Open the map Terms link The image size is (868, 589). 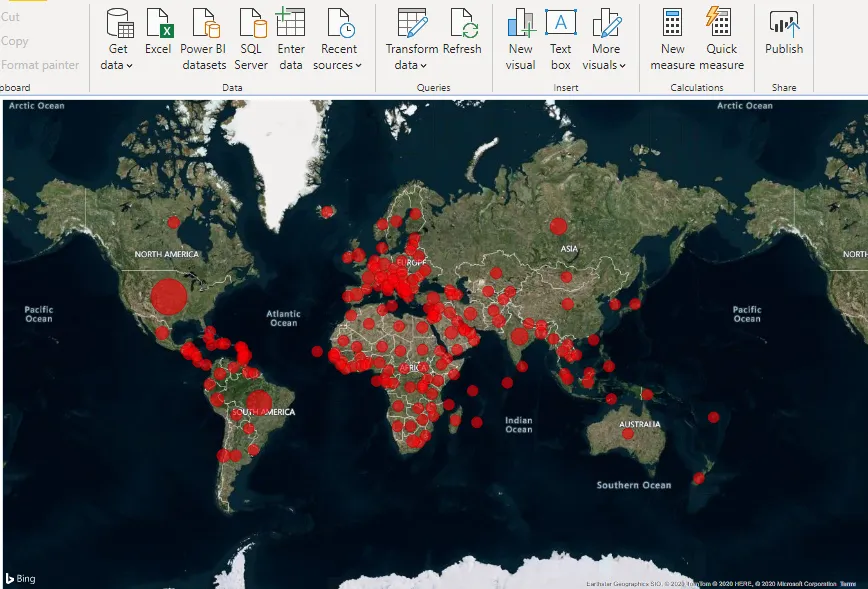(848, 584)
